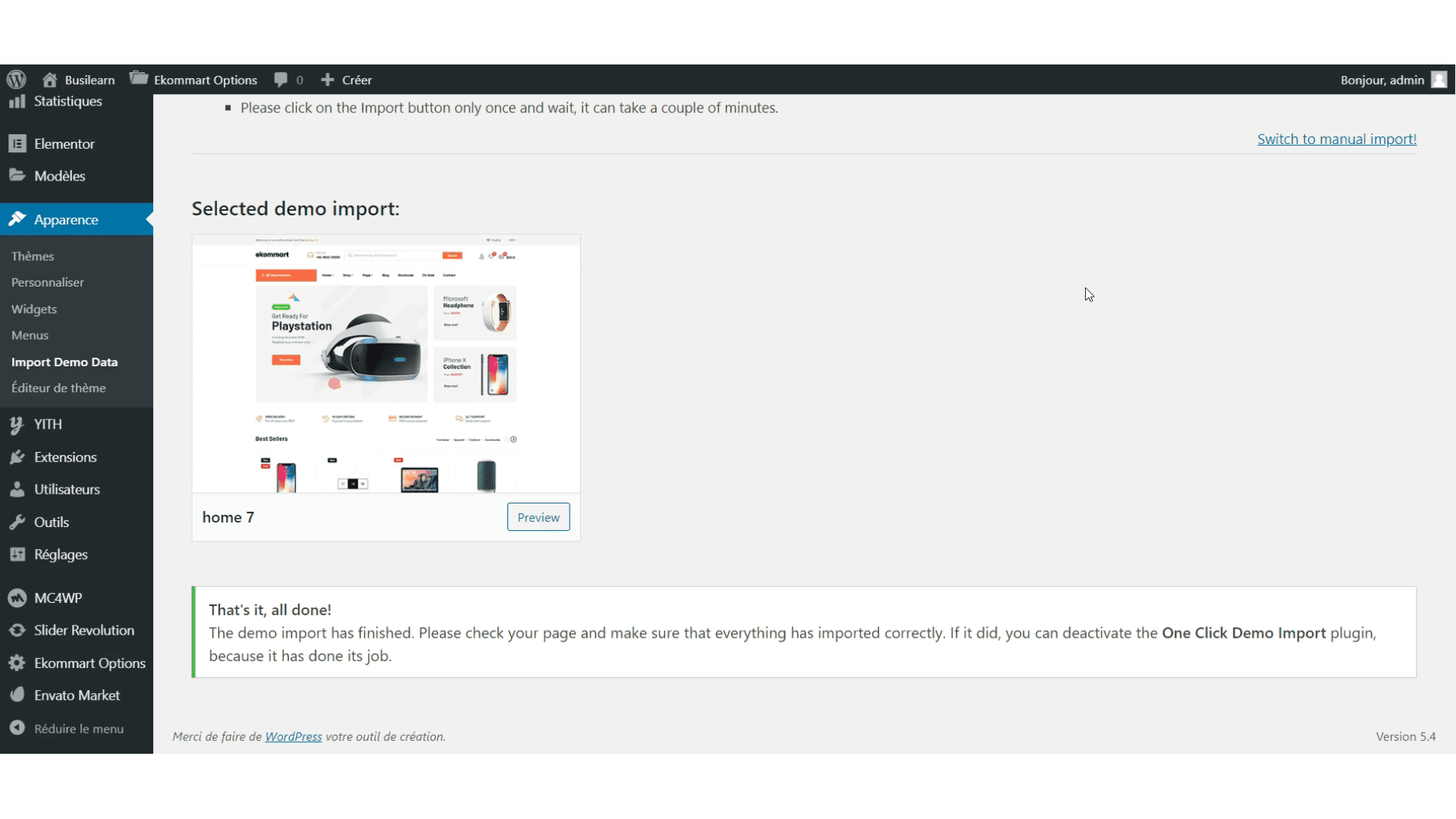Open Elementor from the sidebar
The image size is (1456, 819).
pos(65,143)
